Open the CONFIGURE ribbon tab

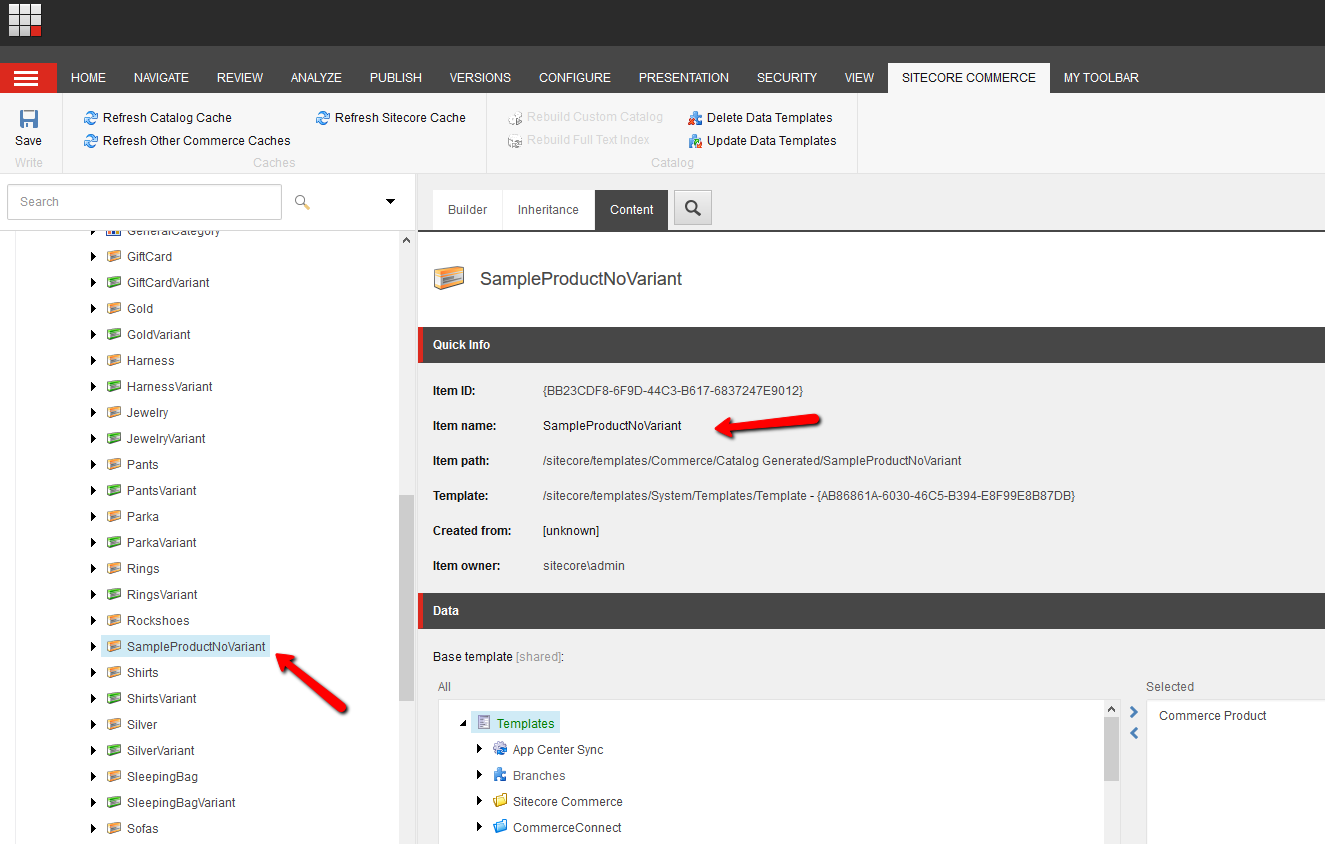(x=575, y=78)
